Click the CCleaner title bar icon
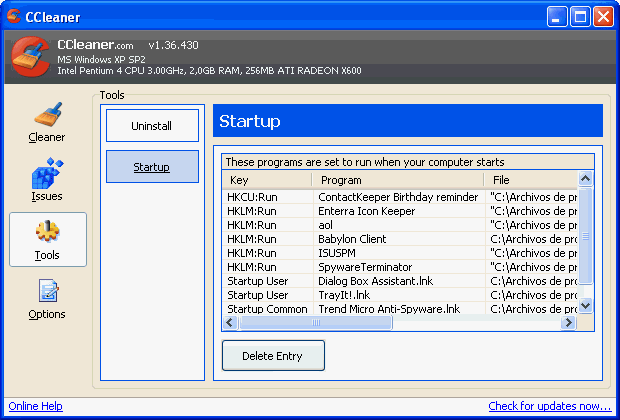Viewport: 620px width, 420px height. coord(14,16)
